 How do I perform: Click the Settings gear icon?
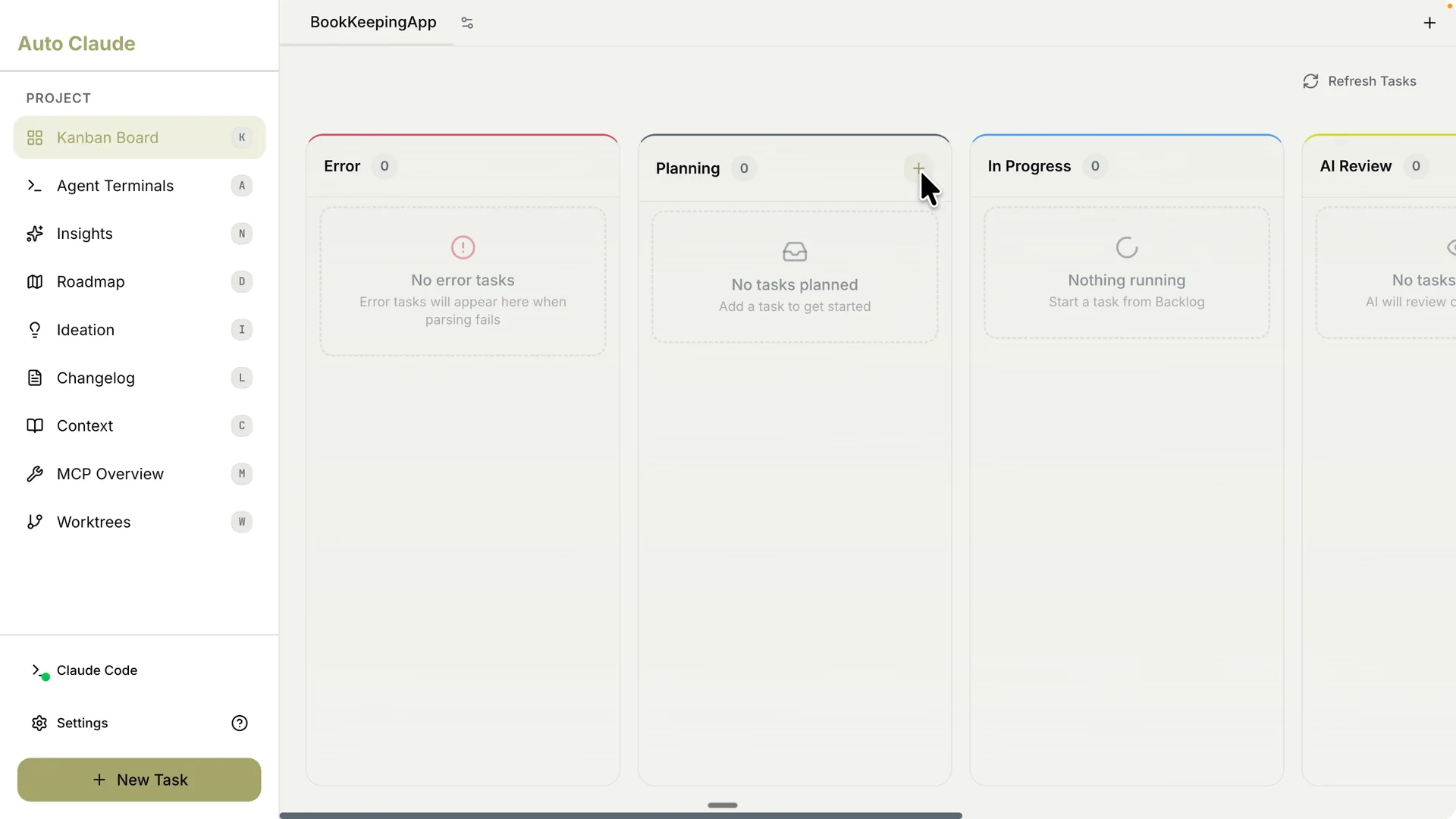point(39,723)
